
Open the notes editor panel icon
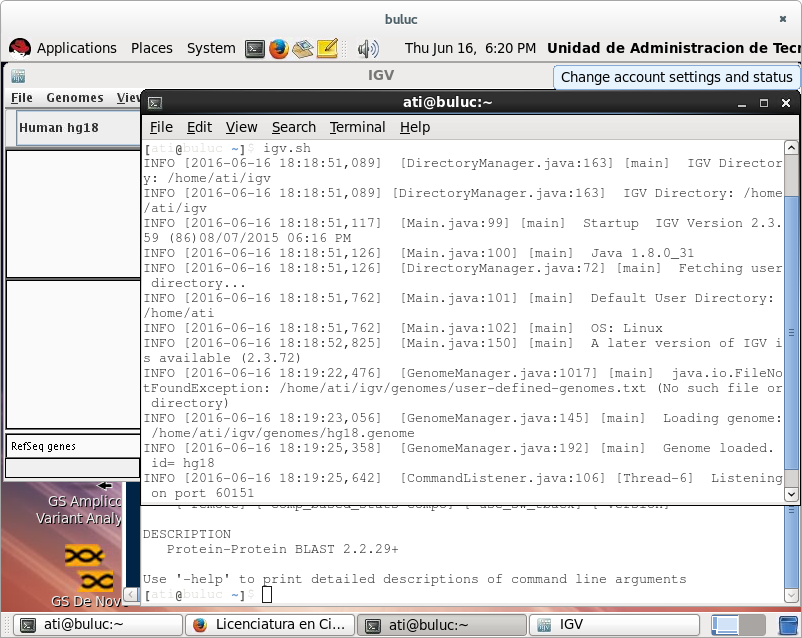(327, 49)
